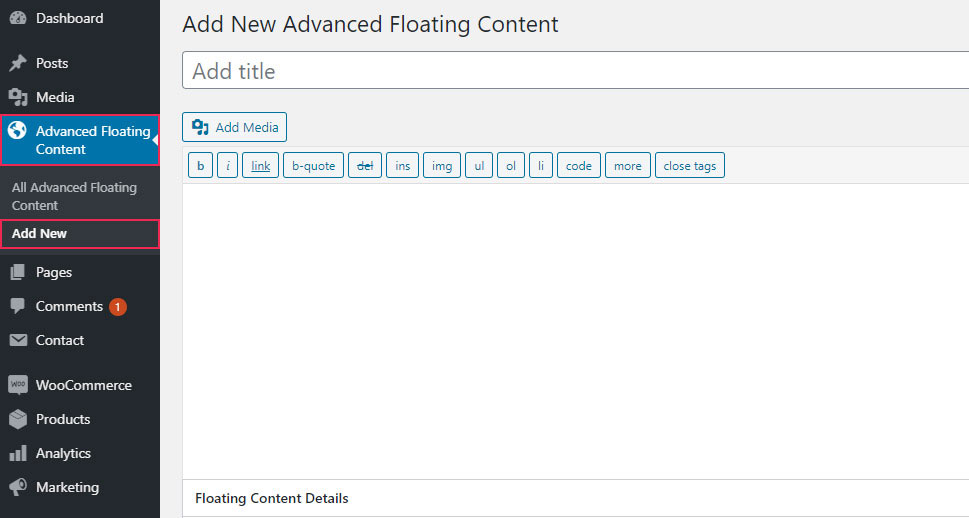Click the Posts pushpin icon
Screen dimensions: 969x518
[18, 63]
